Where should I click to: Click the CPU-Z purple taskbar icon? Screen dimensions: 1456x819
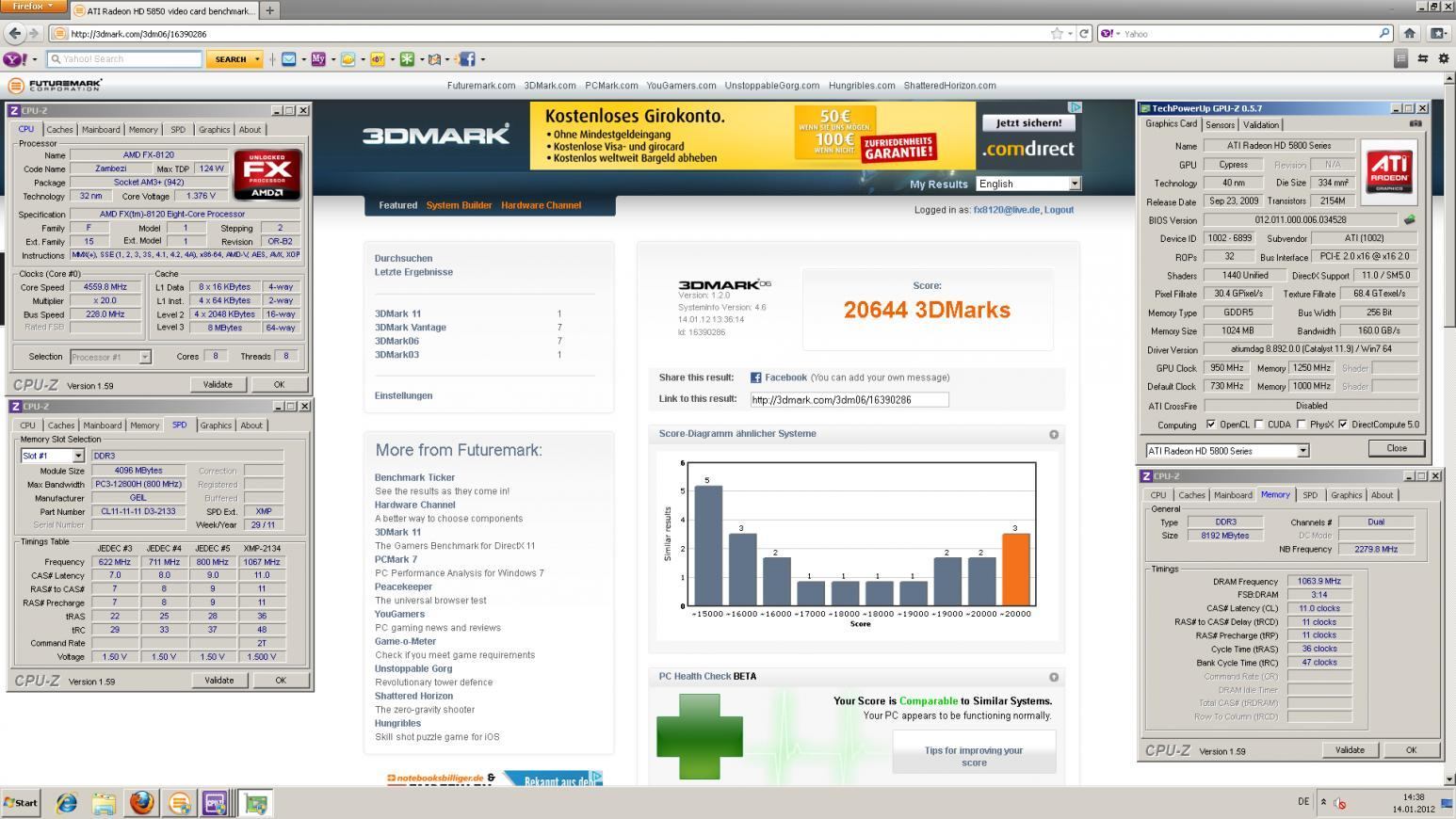pyautogui.click(x=216, y=803)
